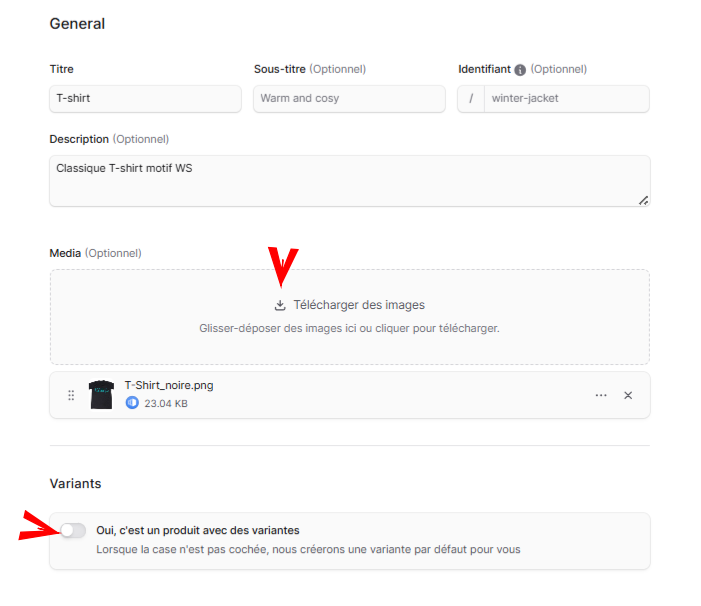
Task: Click Télécharger des images link
Action: point(359,305)
